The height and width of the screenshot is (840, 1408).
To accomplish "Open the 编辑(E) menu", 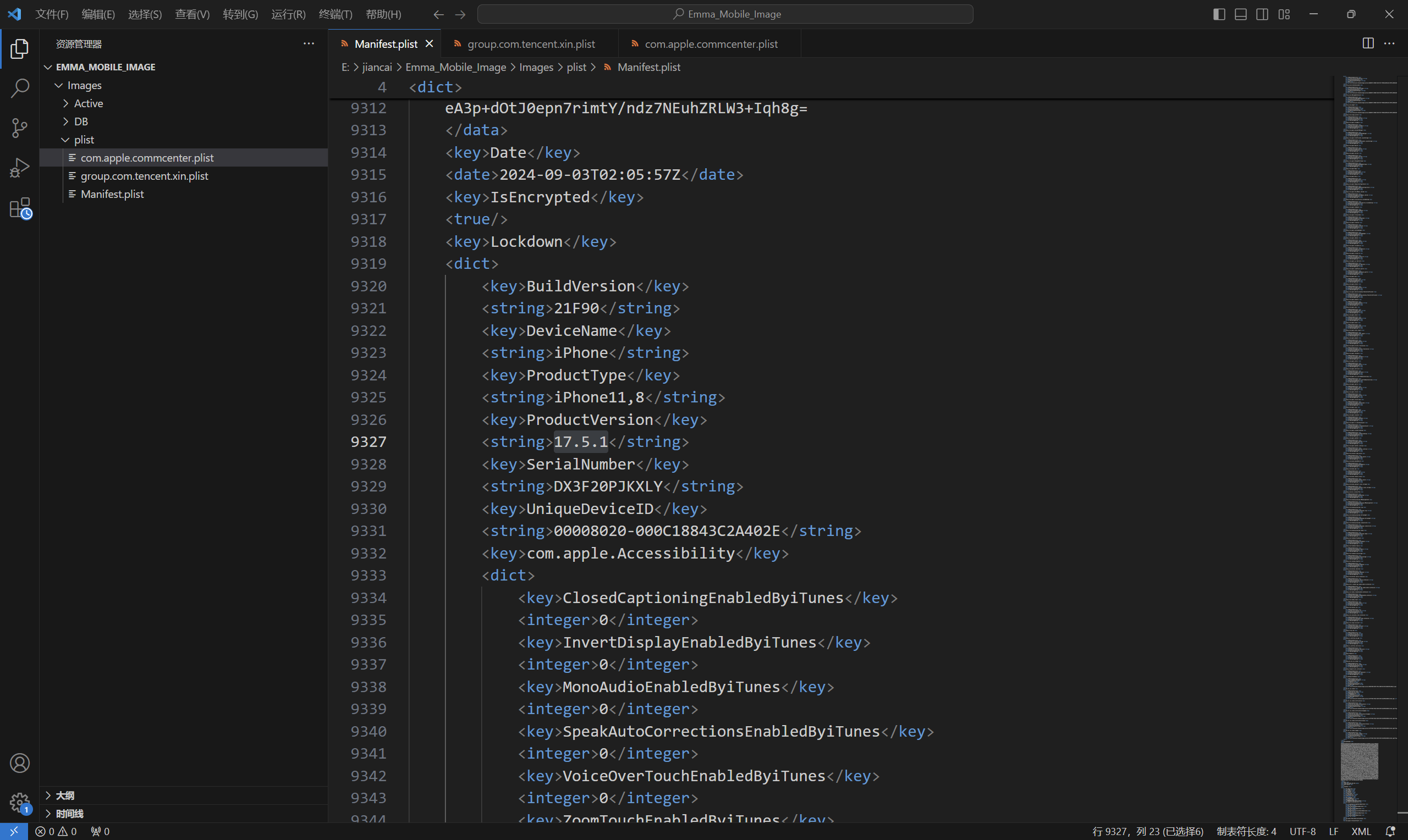I will click(98, 14).
